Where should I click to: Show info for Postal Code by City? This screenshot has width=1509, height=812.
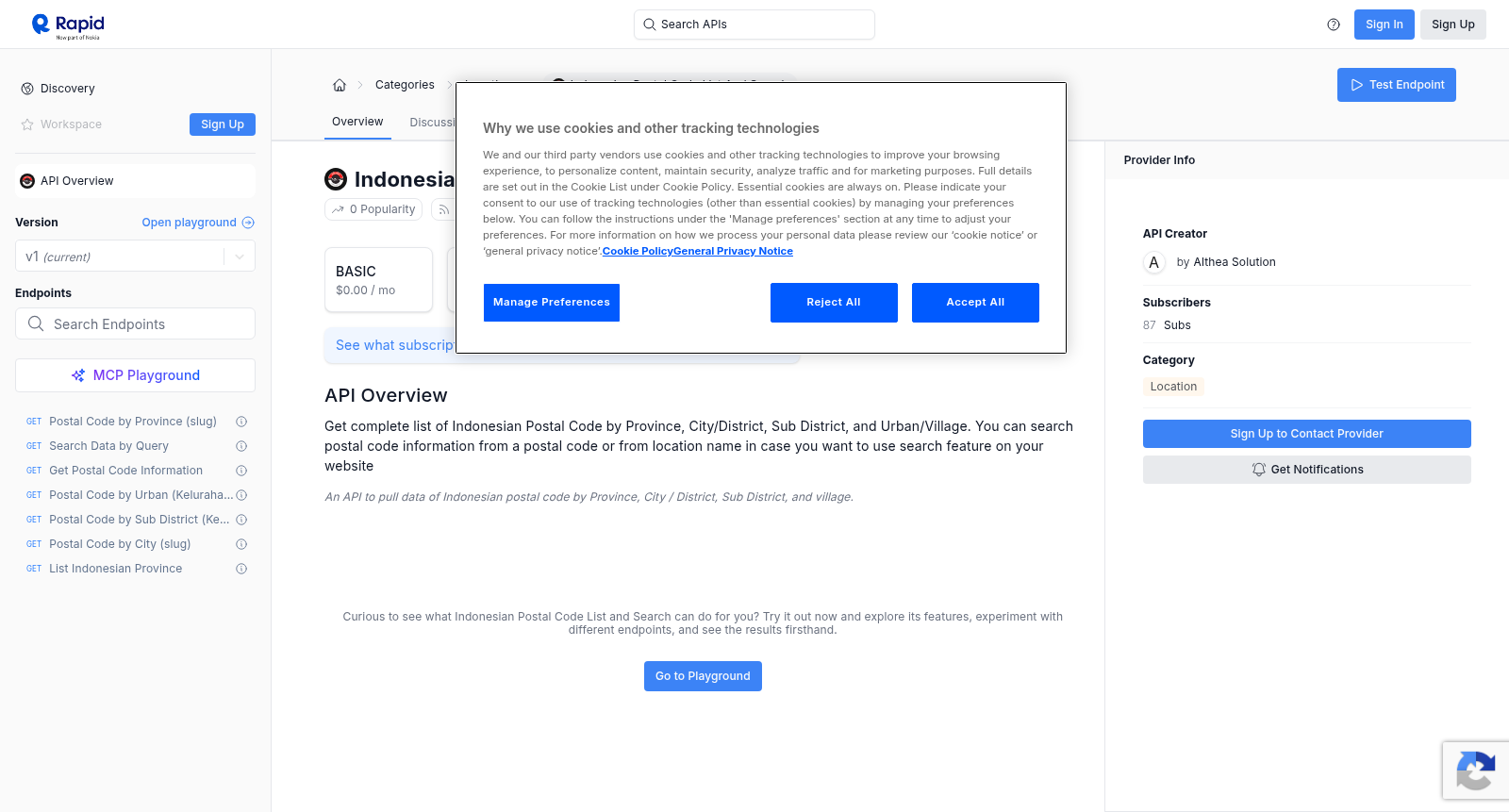coord(241,544)
